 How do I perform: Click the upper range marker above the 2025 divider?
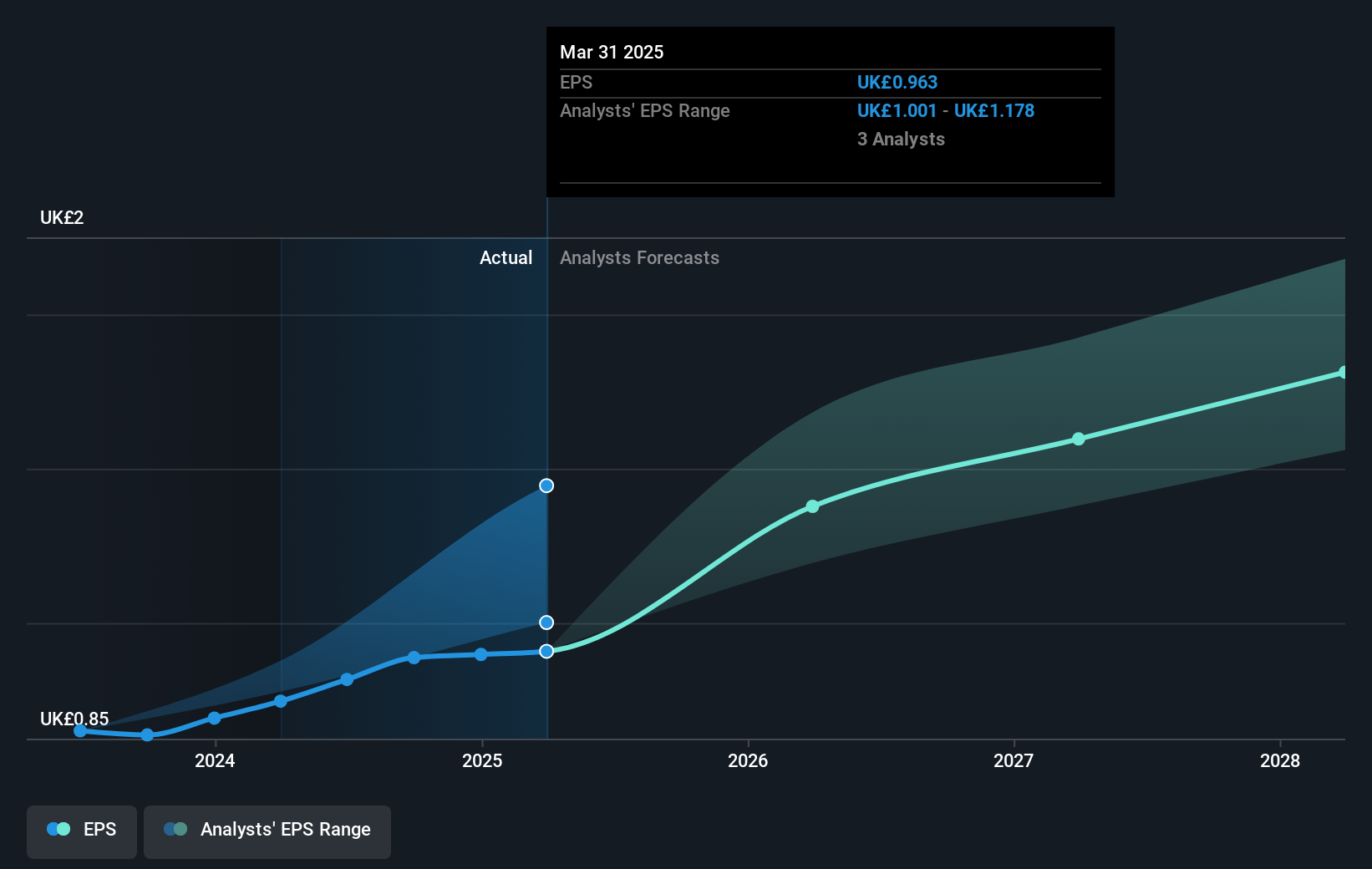coord(546,485)
